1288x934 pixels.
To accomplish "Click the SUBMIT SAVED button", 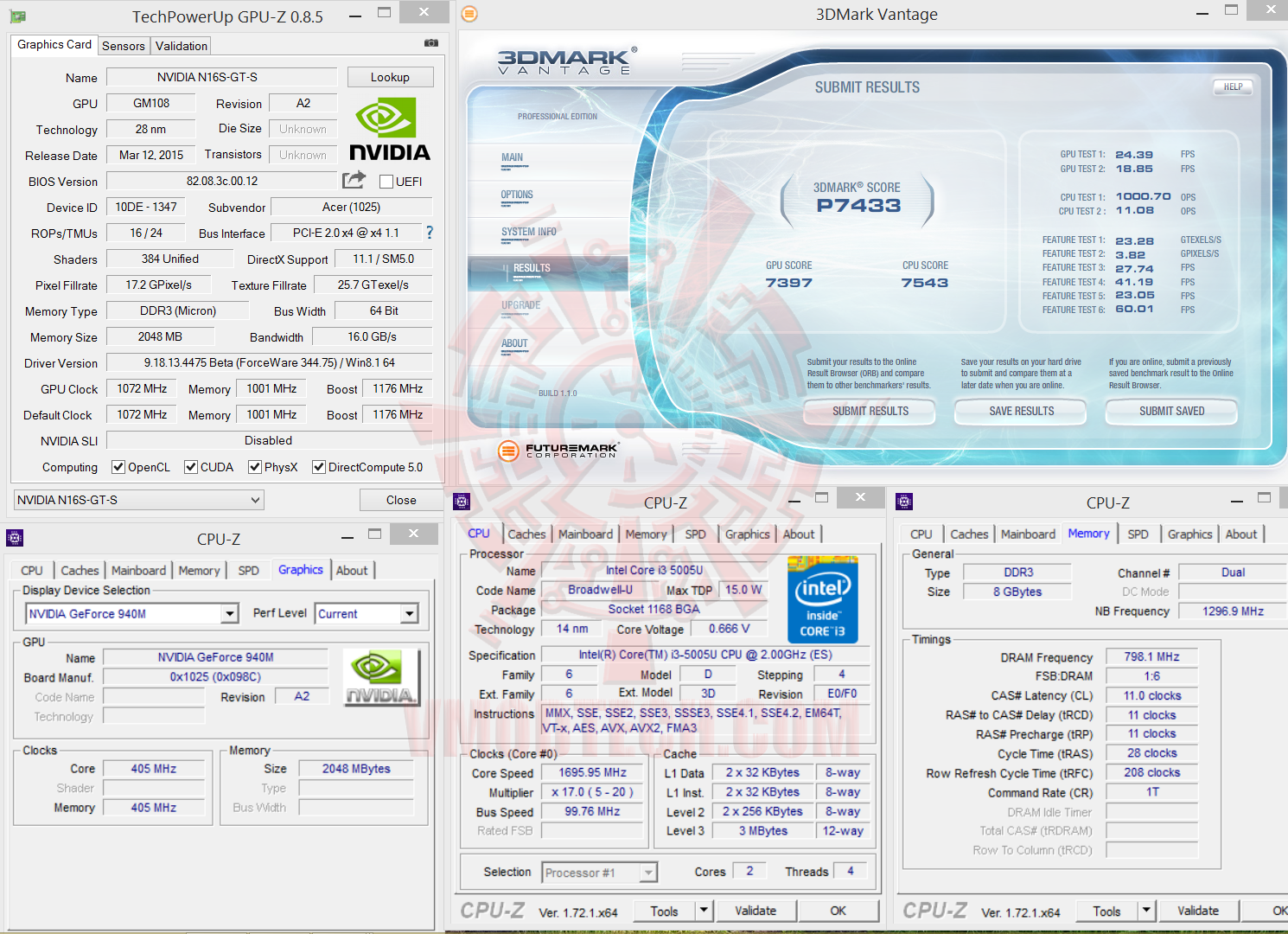I will point(1171,412).
